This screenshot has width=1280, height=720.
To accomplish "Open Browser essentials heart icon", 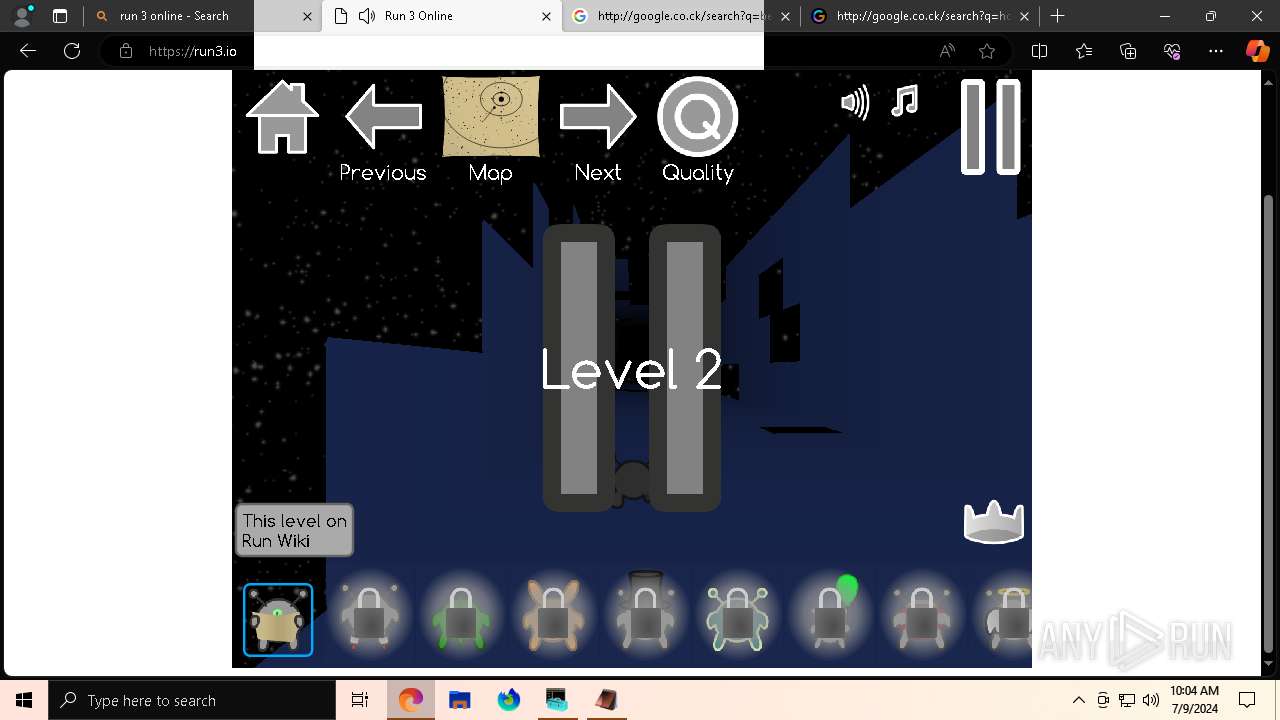I will coord(1172,51).
